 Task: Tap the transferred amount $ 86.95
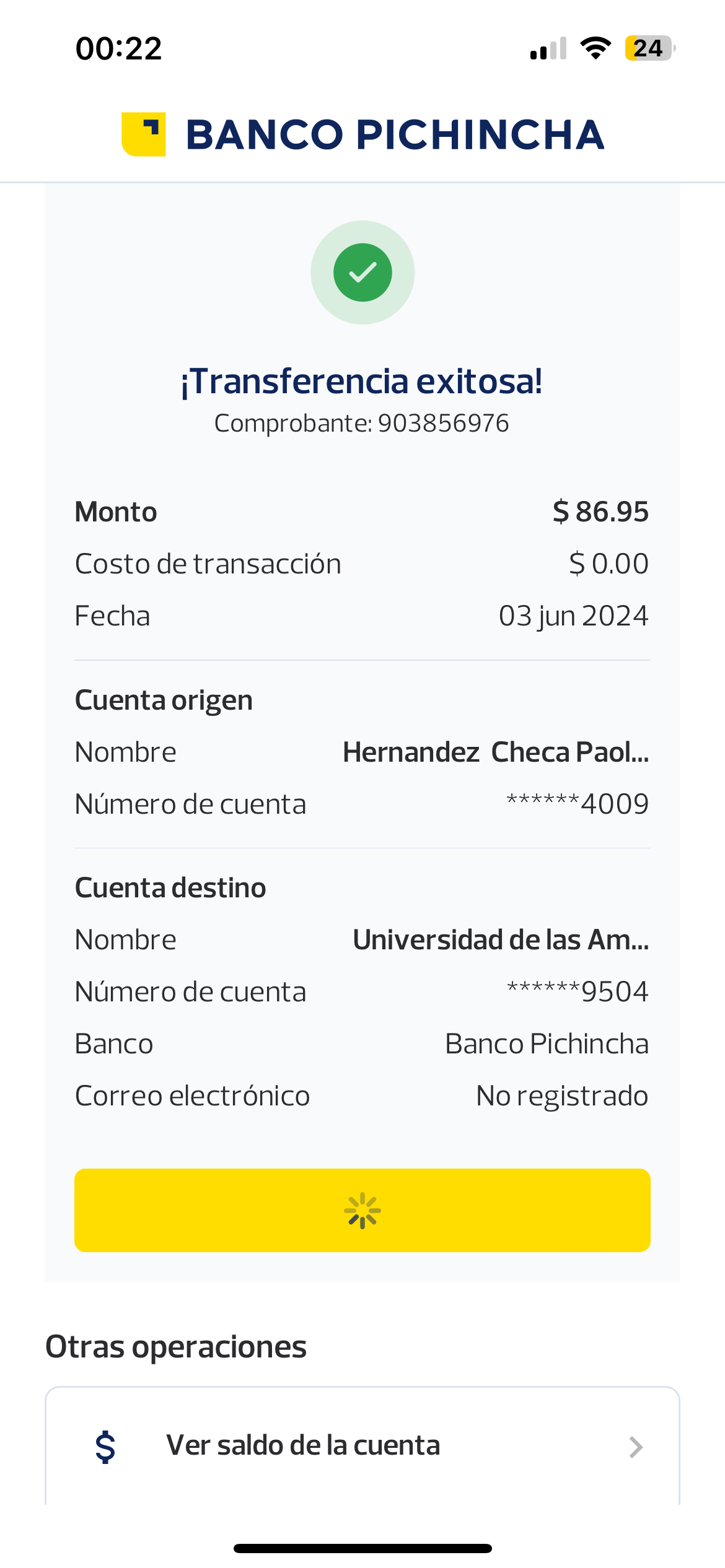pos(600,512)
